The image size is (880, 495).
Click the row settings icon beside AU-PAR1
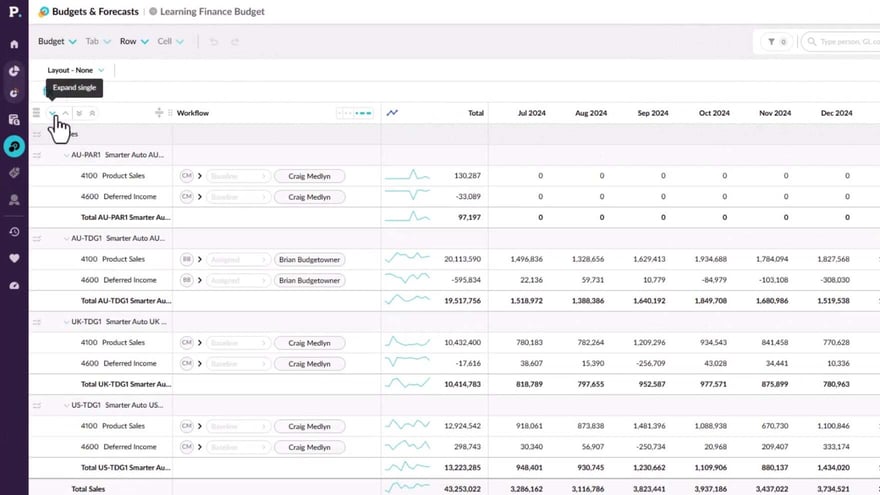[x=37, y=155]
